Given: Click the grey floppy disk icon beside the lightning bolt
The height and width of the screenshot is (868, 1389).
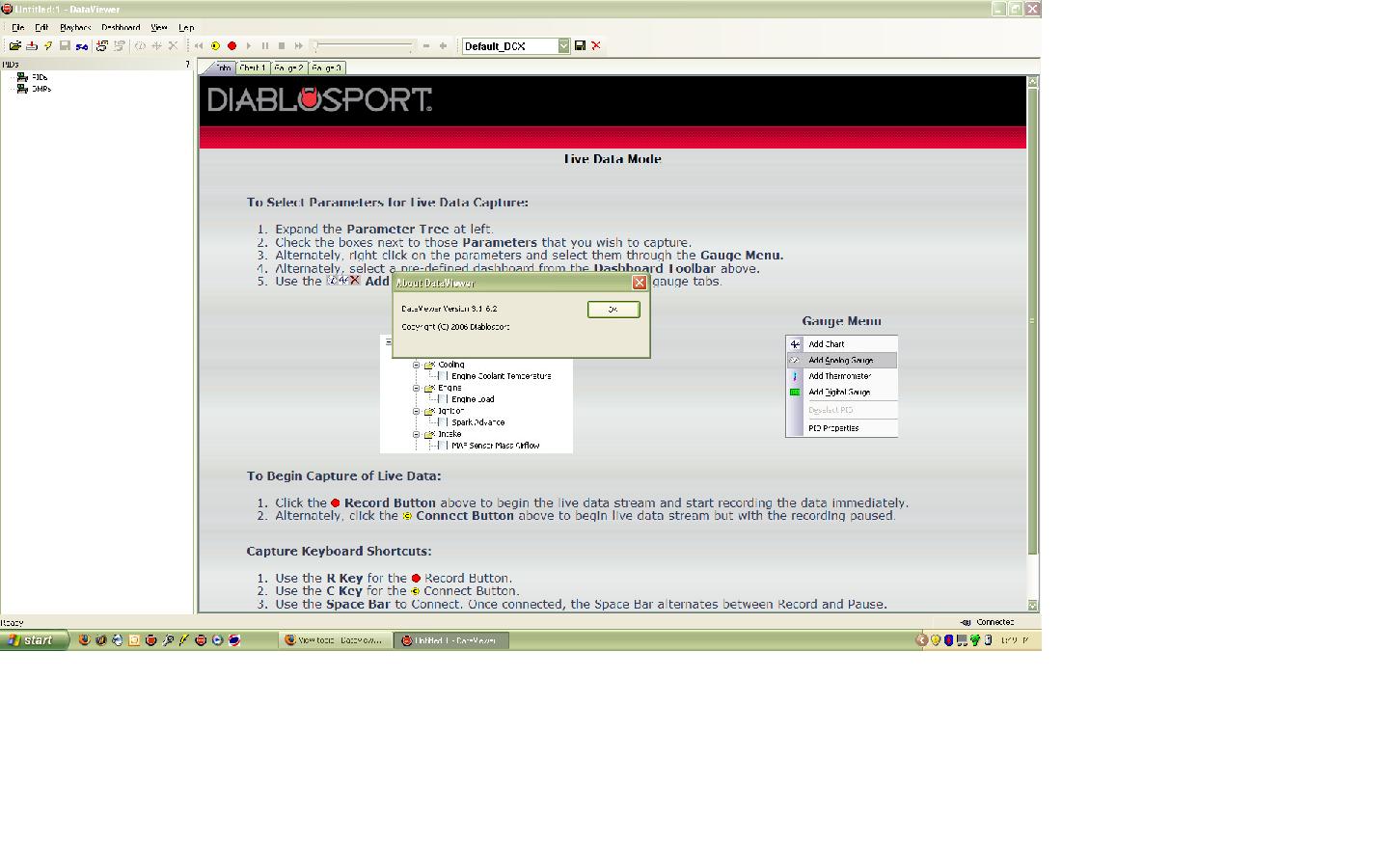Looking at the screenshot, I should tap(65, 46).
